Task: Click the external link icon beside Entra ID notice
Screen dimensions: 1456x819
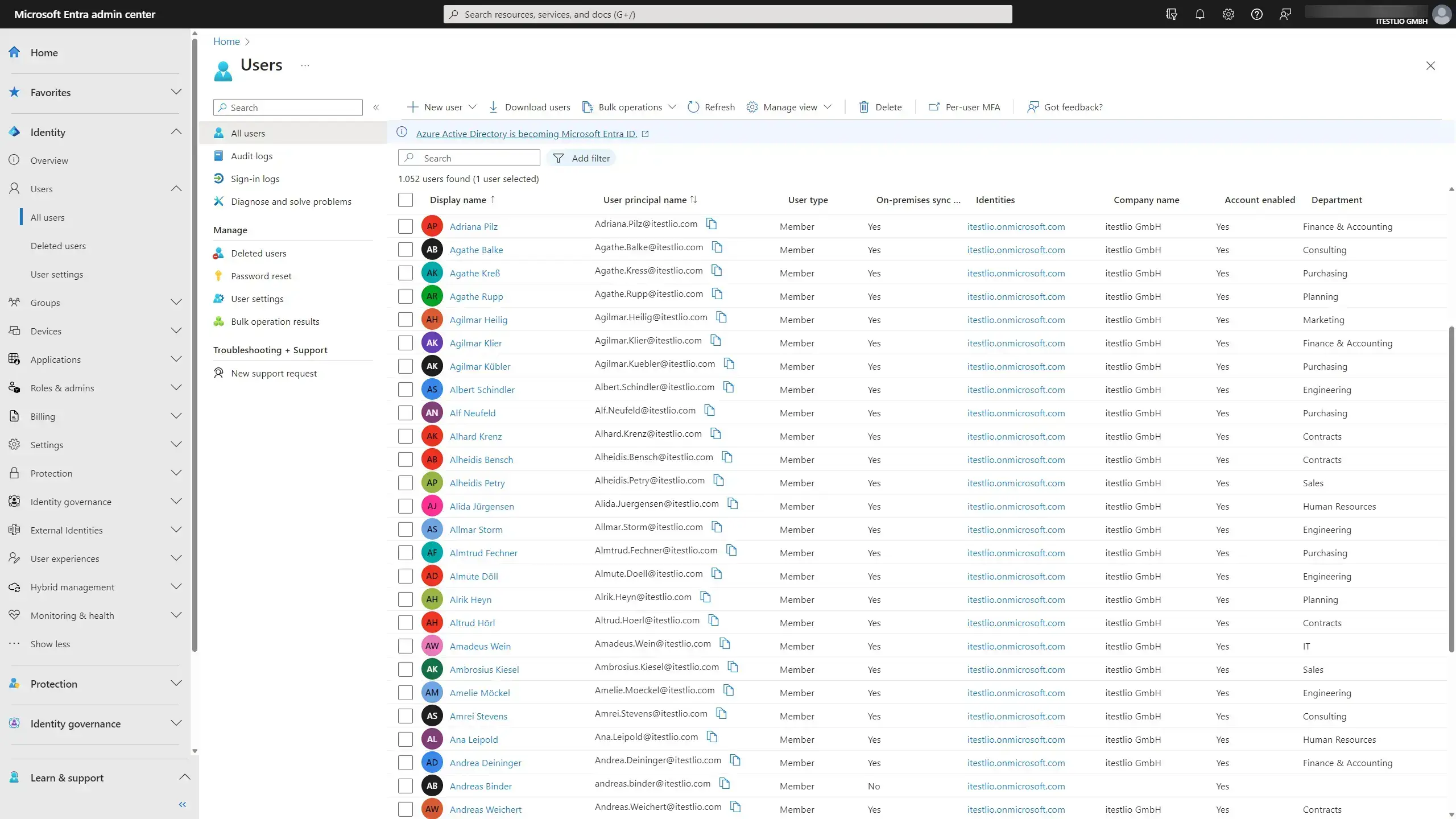Action: [645, 134]
